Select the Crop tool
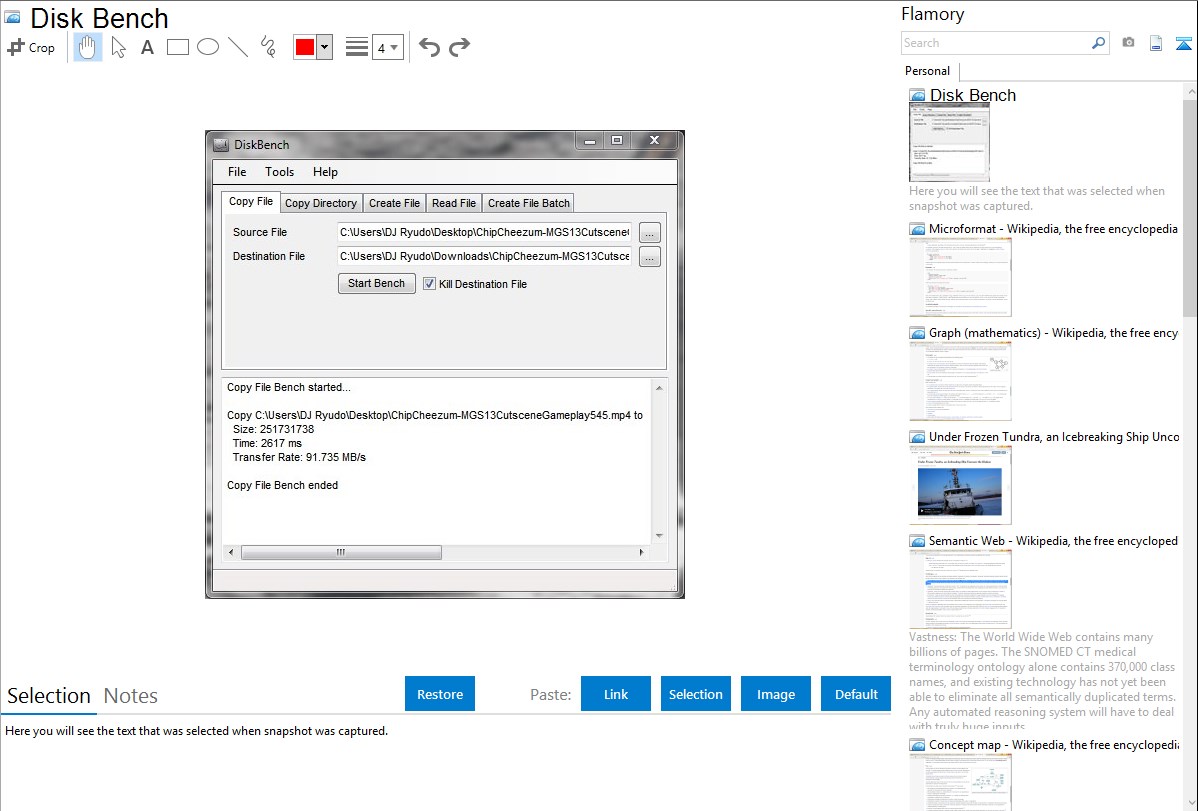Image resolution: width=1198 pixels, height=811 pixels. [x=31, y=47]
